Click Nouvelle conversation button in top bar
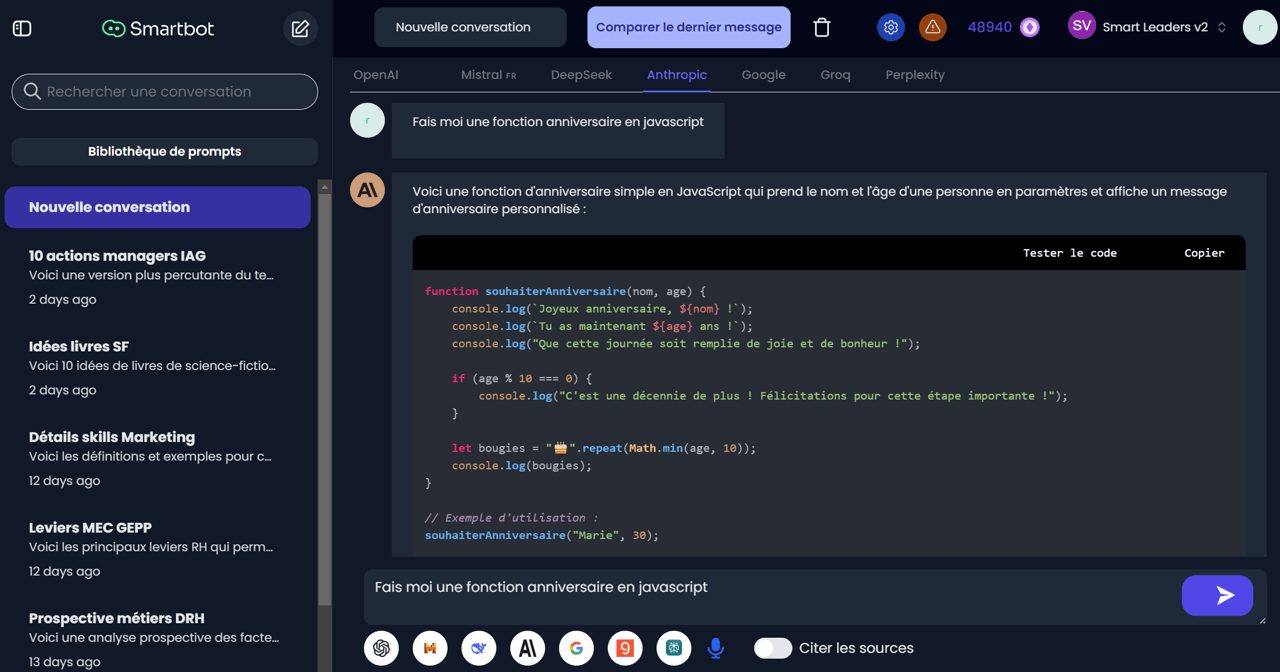Screen dimensions: 1280x672 [470, 27]
